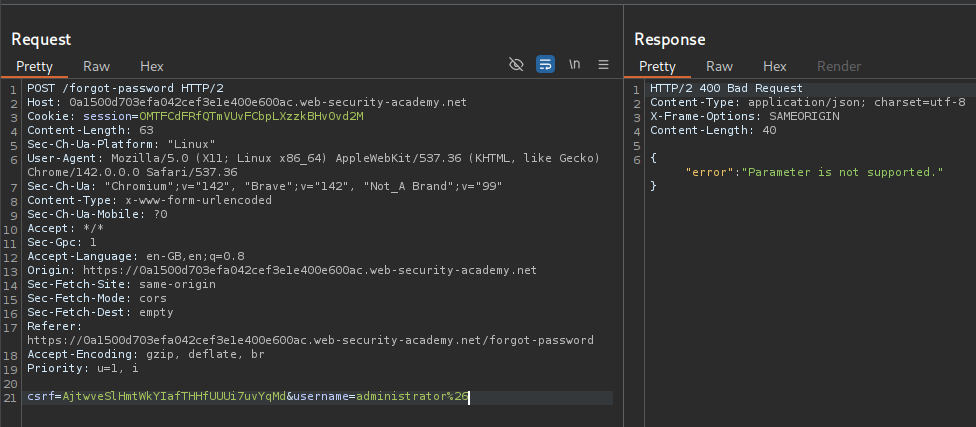Toggle the \n non-printable characters button
The height and width of the screenshot is (427, 976).
(x=574, y=64)
